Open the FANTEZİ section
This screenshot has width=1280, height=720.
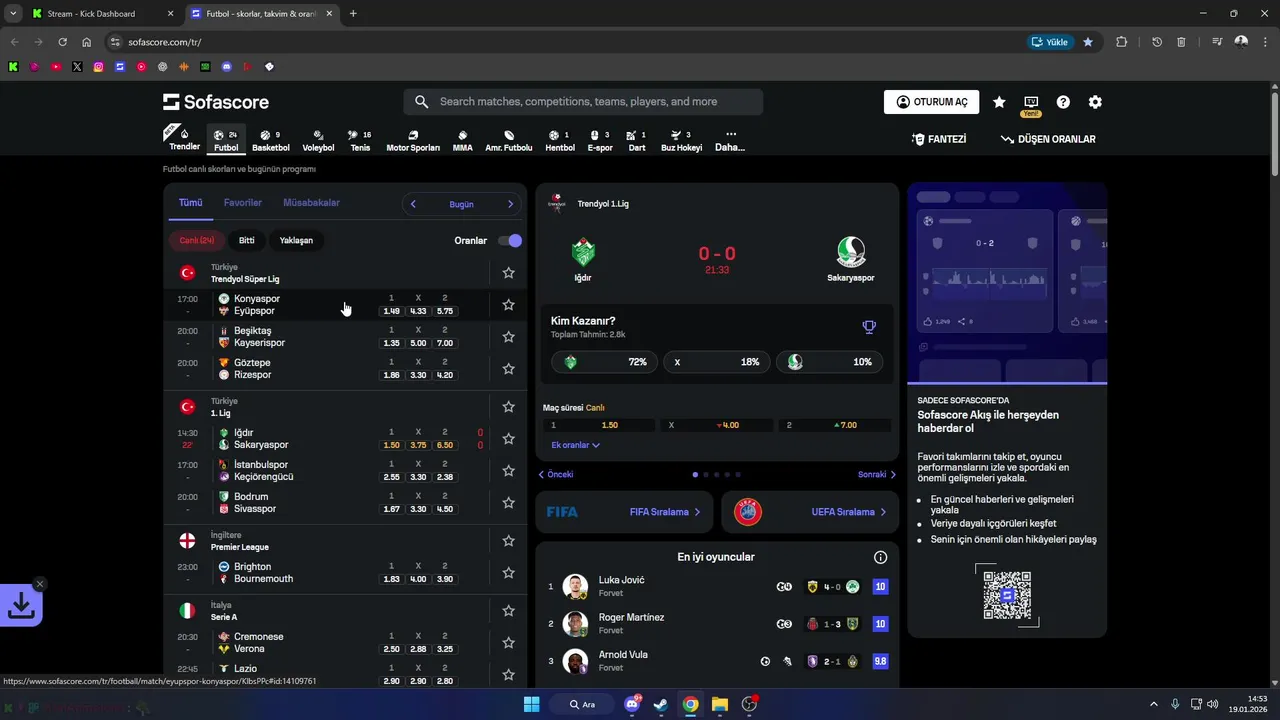pos(939,139)
